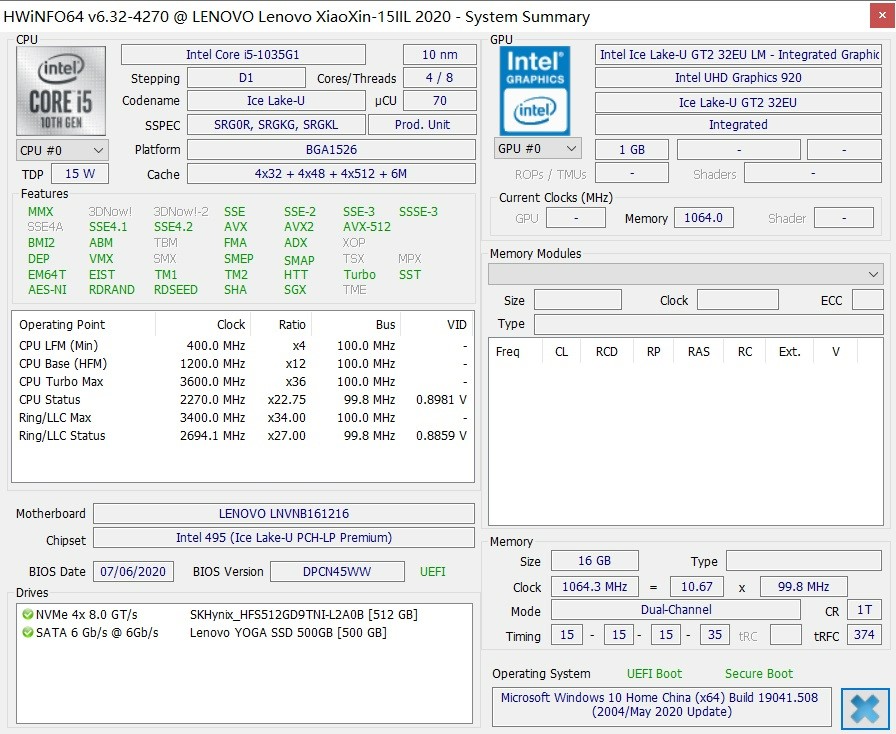Select the CPU LFM (Min) row
Screen dimensions: 896x734
[243, 346]
